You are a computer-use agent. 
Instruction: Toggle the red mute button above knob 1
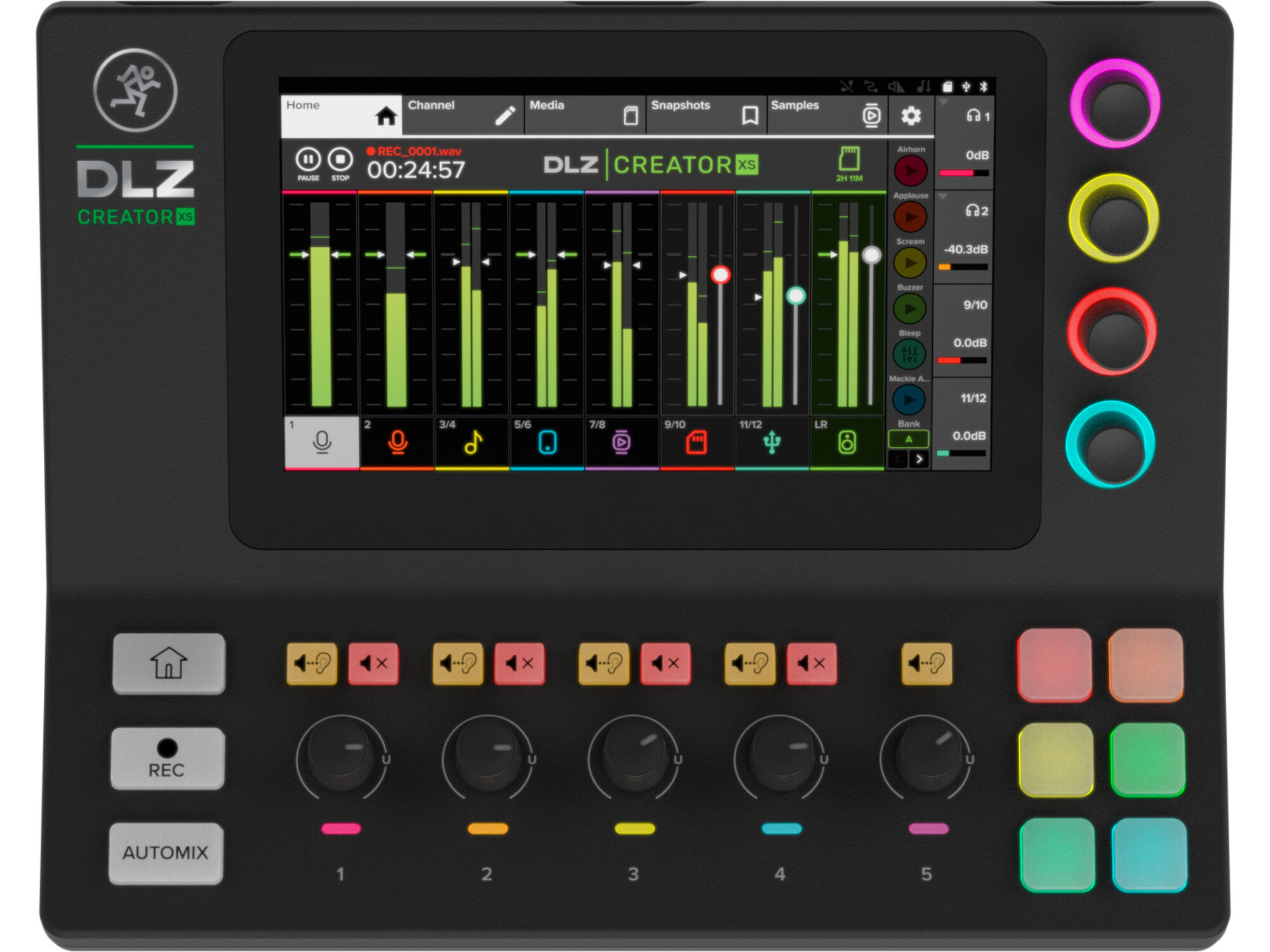373,664
